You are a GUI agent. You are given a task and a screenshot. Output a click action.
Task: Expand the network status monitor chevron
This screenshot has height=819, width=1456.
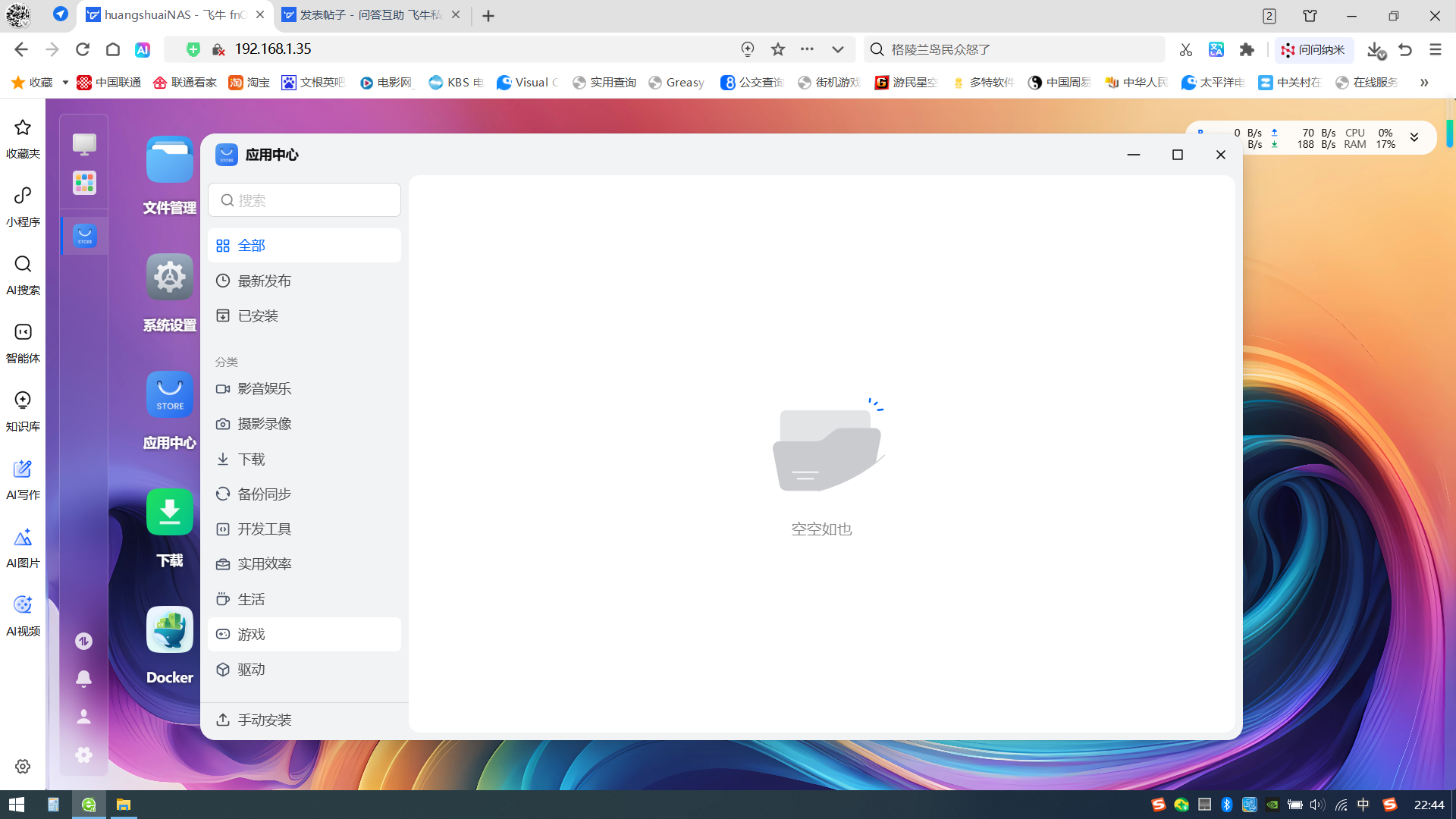[1414, 137]
